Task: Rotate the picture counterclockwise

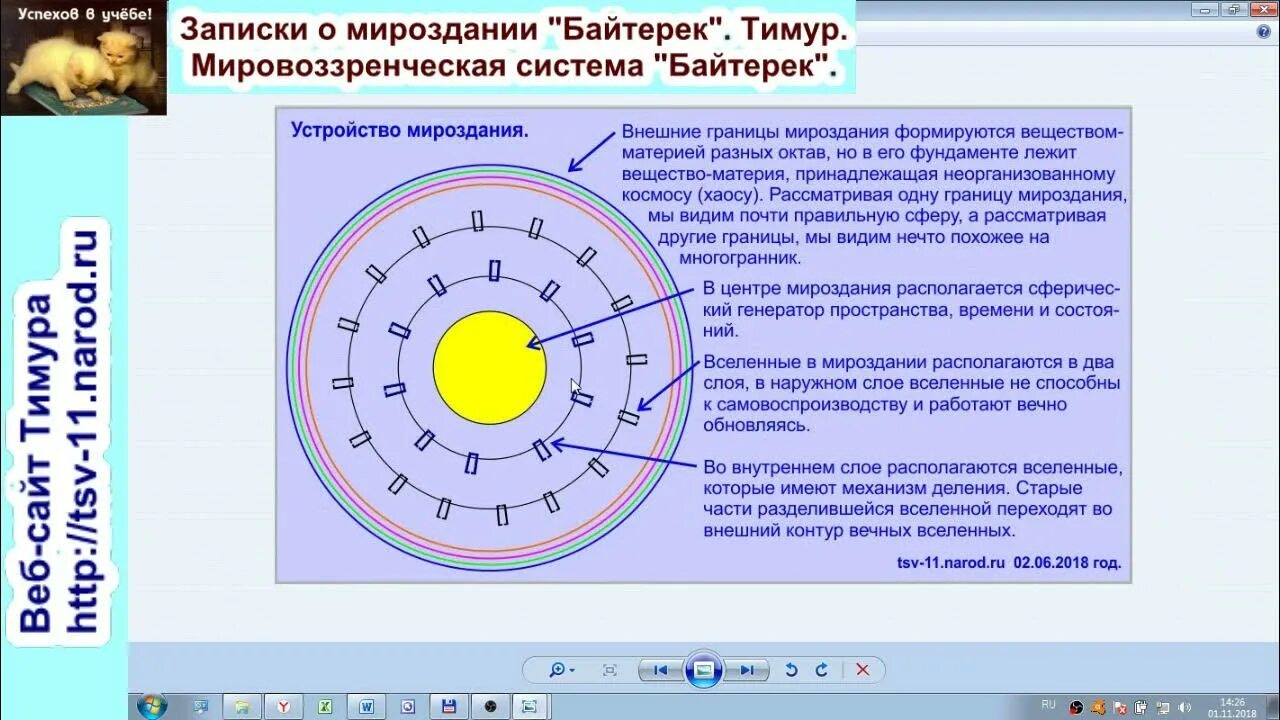Action: click(792, 670)
